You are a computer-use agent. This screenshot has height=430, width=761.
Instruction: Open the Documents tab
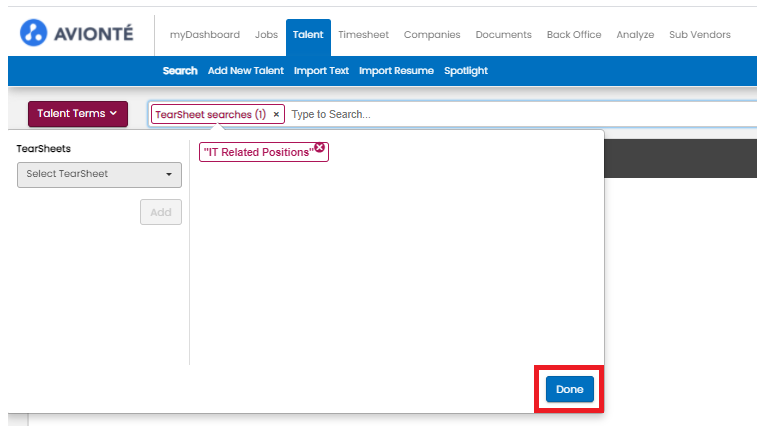point(504,35)
